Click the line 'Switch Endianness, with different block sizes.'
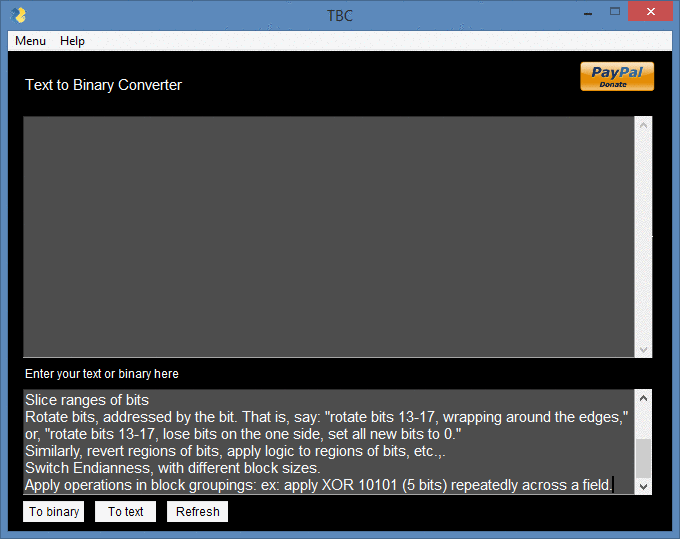The image size is (680, 539). pos(173,468)
